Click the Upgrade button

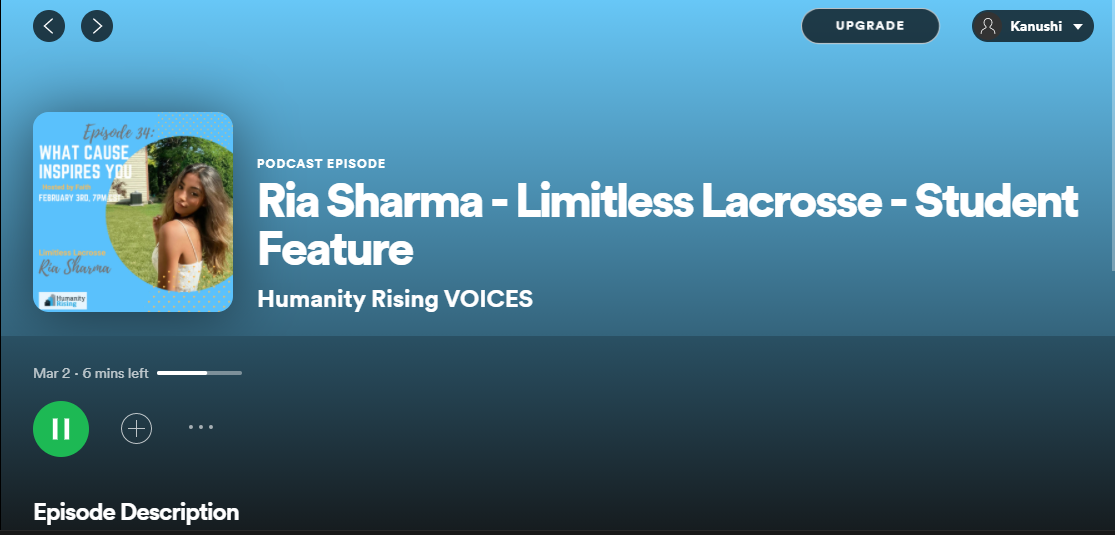(870, 26)
